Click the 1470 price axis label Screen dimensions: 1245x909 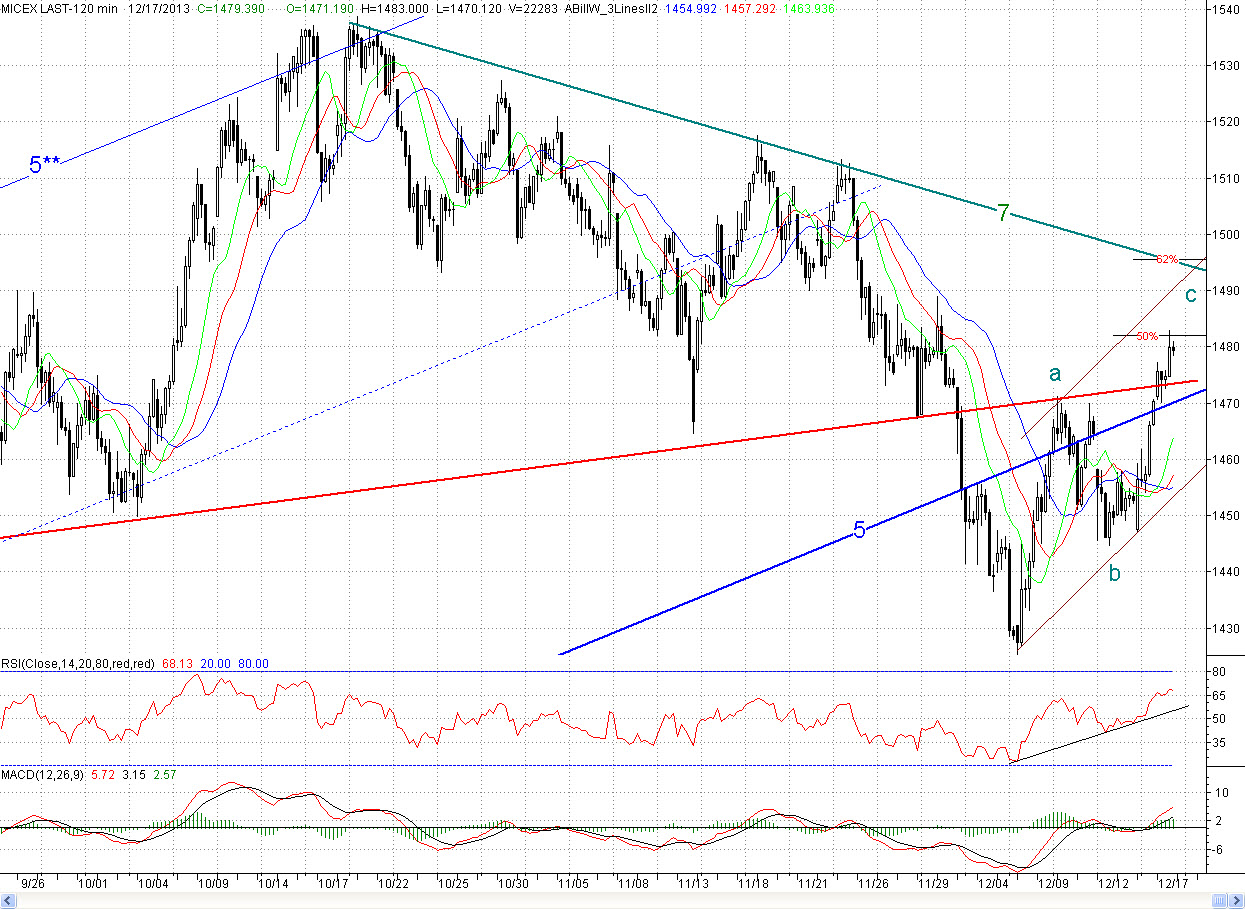point(1225,403)
